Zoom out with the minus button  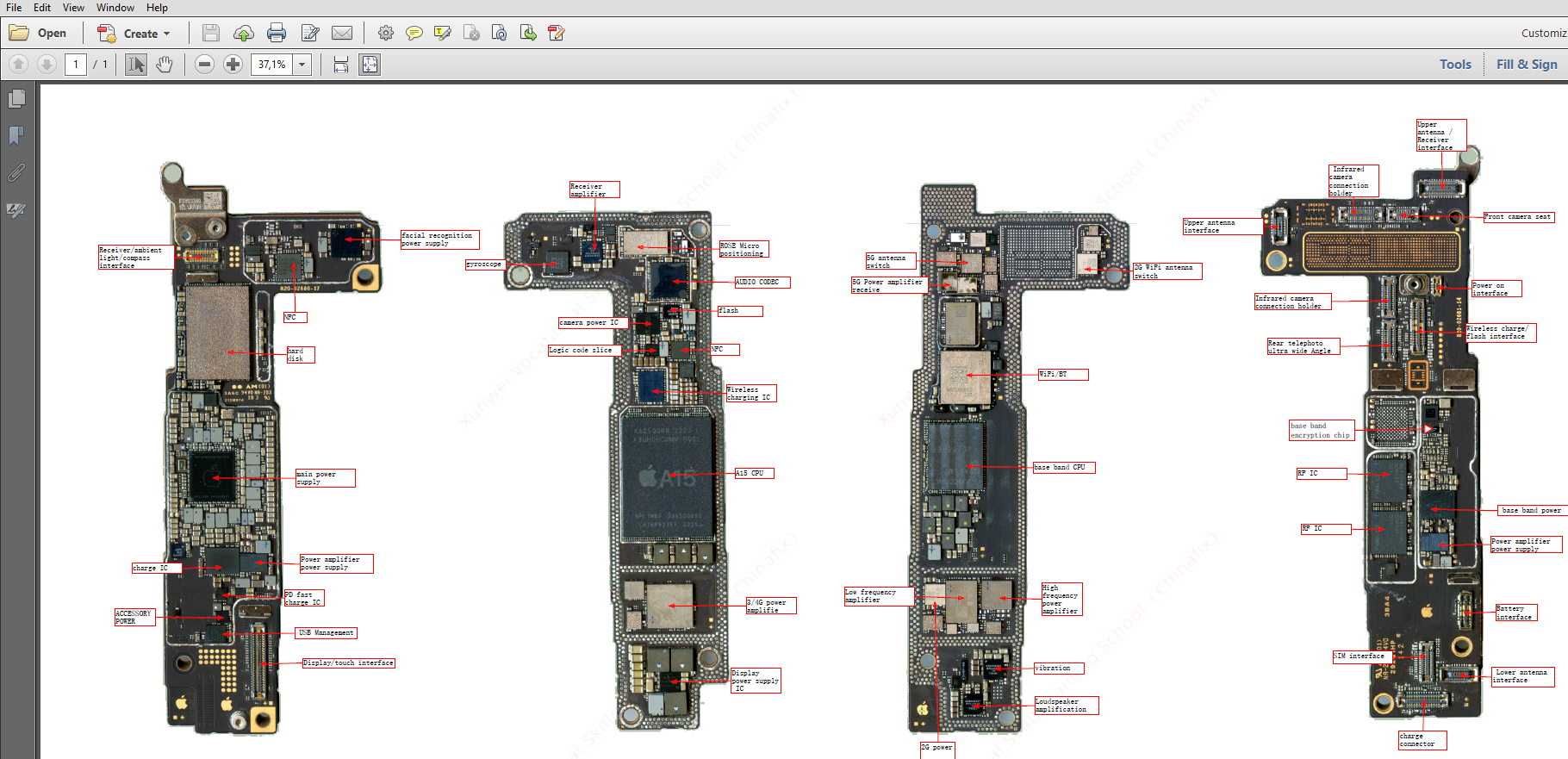coord(204,65)
